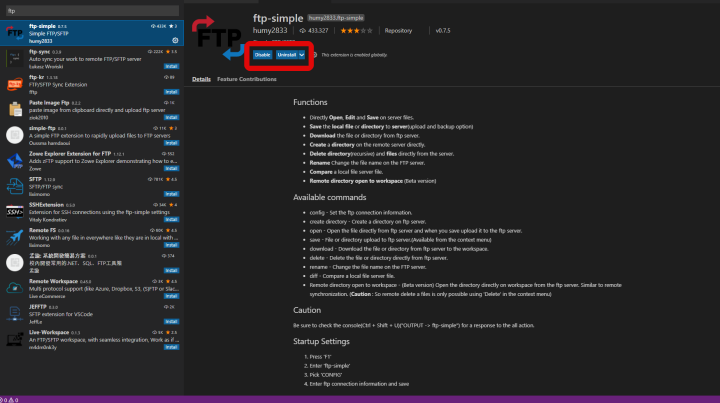Click the ftp-simple FTP icon in the list
This screenshot has height=403, width=720.
pos(15,33)
